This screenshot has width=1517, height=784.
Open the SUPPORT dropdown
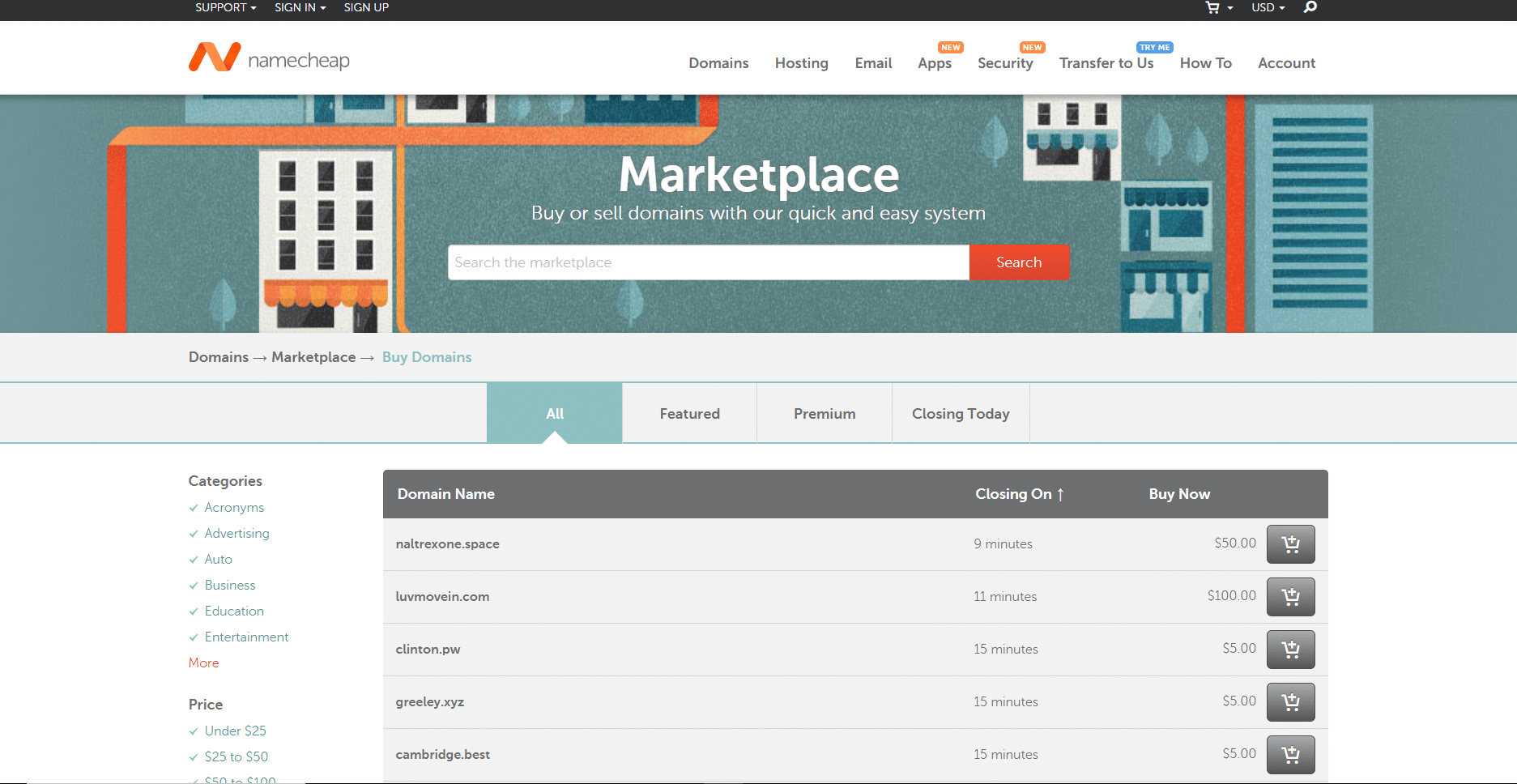tap(226, 7)
